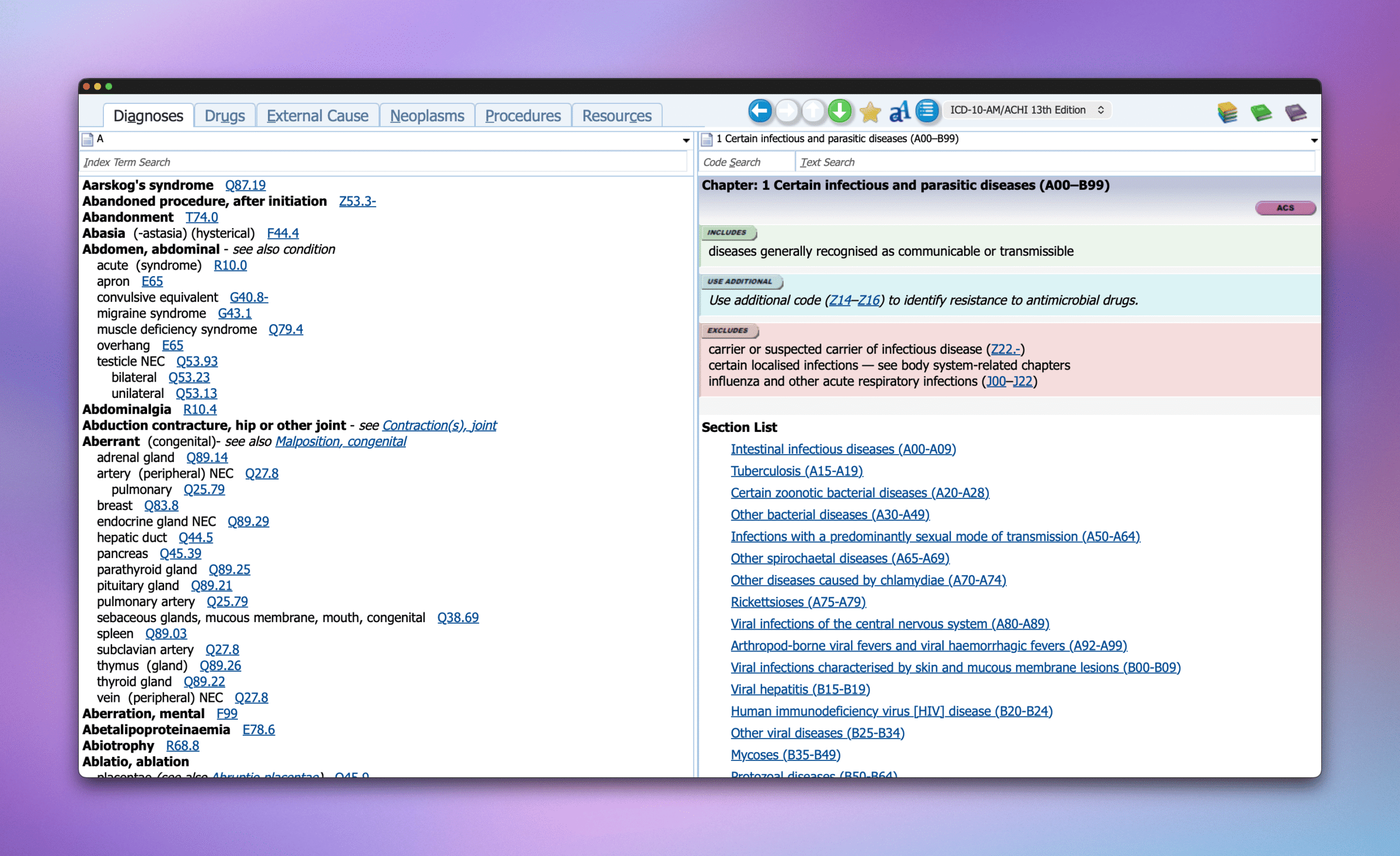Open code Q79.4 for muscle deficiency syndrome
Viewport: 1400px width, 856px height.
[x=285, y=329]
